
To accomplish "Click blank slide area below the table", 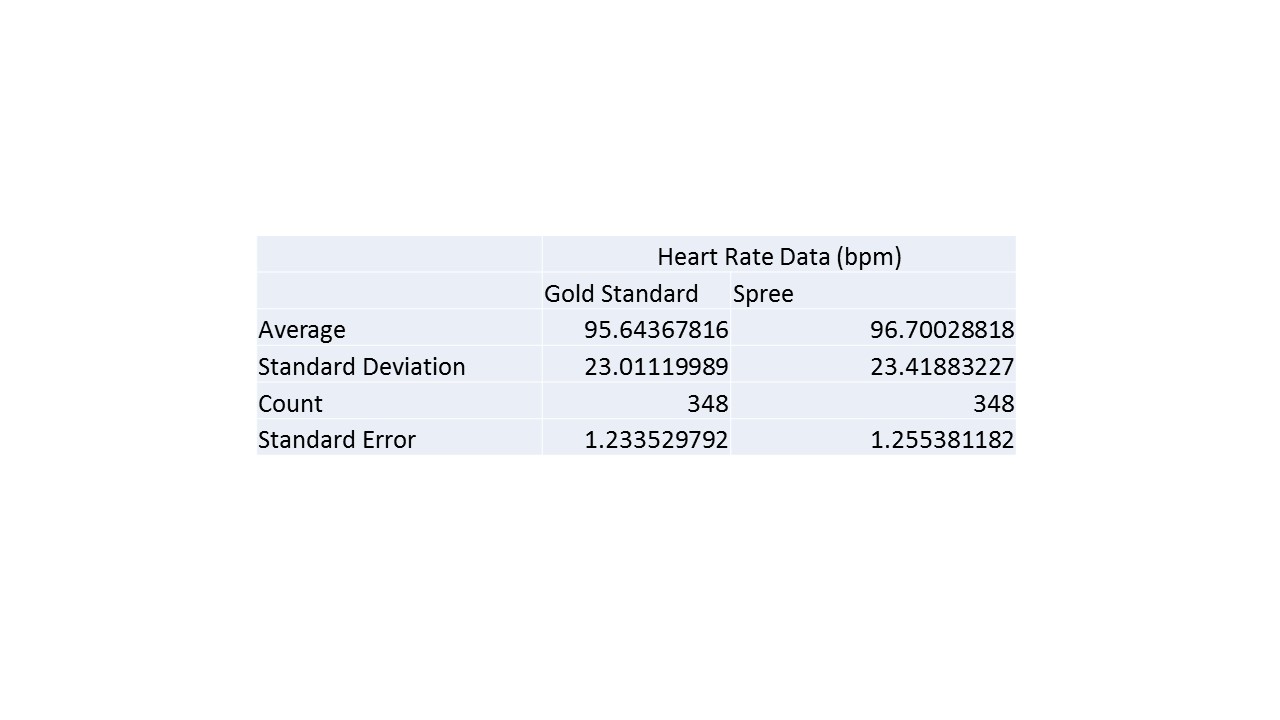I will click(640, 590).
